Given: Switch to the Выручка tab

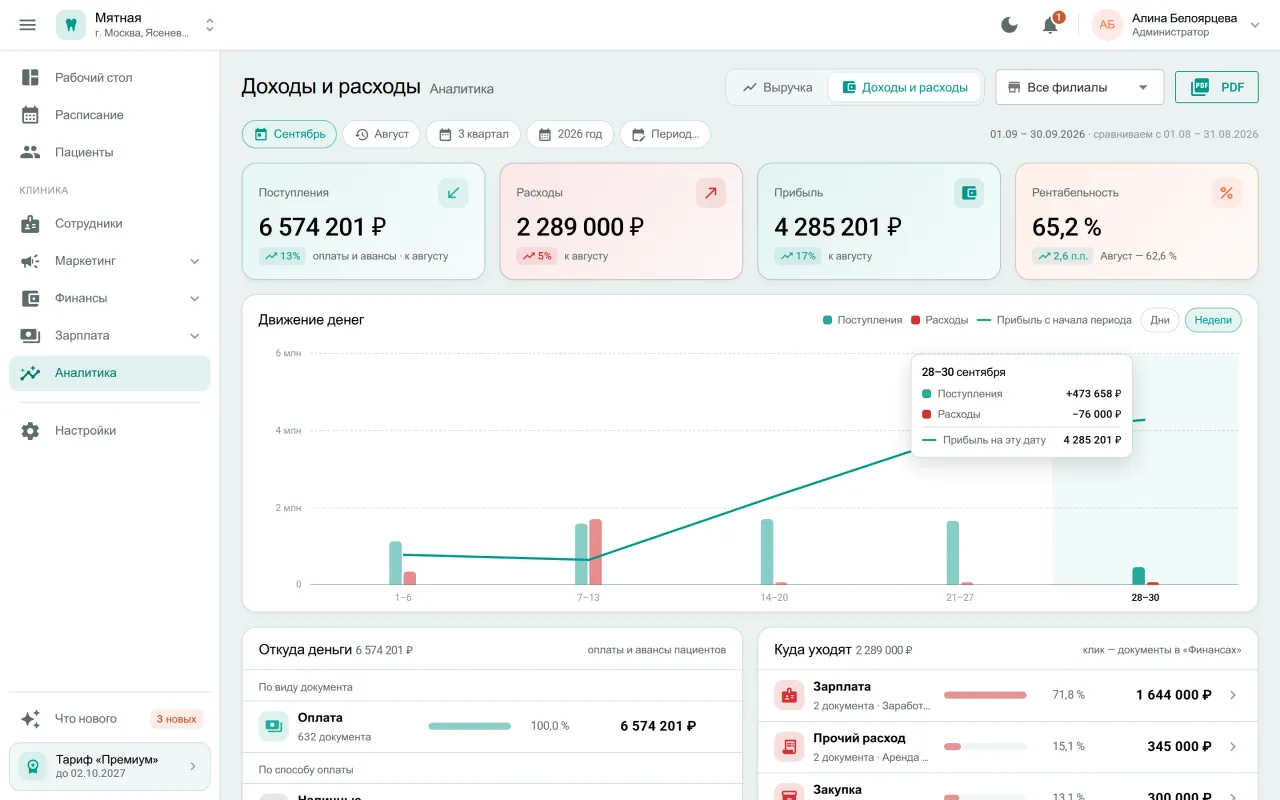Looking at the screenshot, I should (777, 87).
